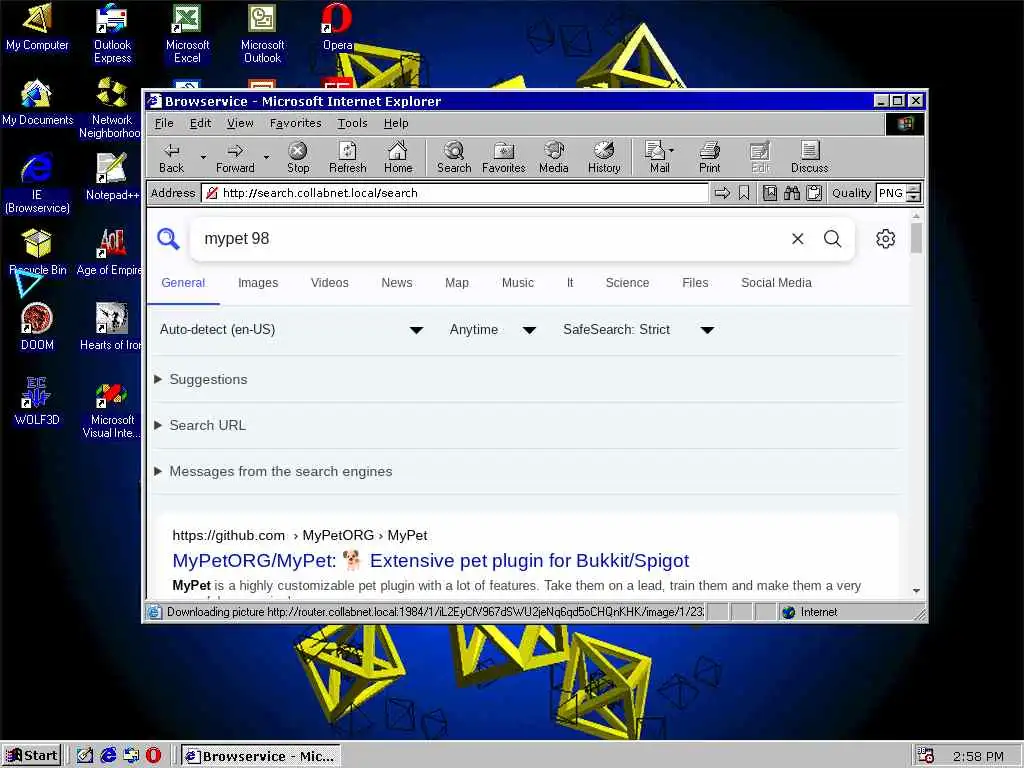Go to the Home page

398,157
